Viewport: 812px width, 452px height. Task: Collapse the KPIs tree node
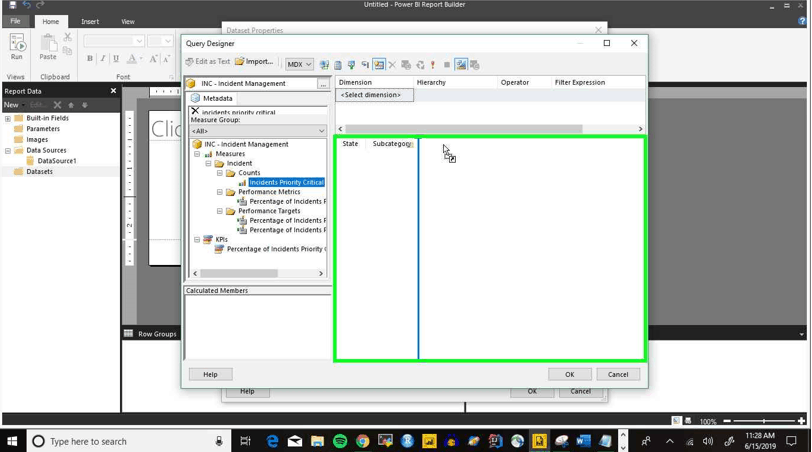click(x=197, y=240)
